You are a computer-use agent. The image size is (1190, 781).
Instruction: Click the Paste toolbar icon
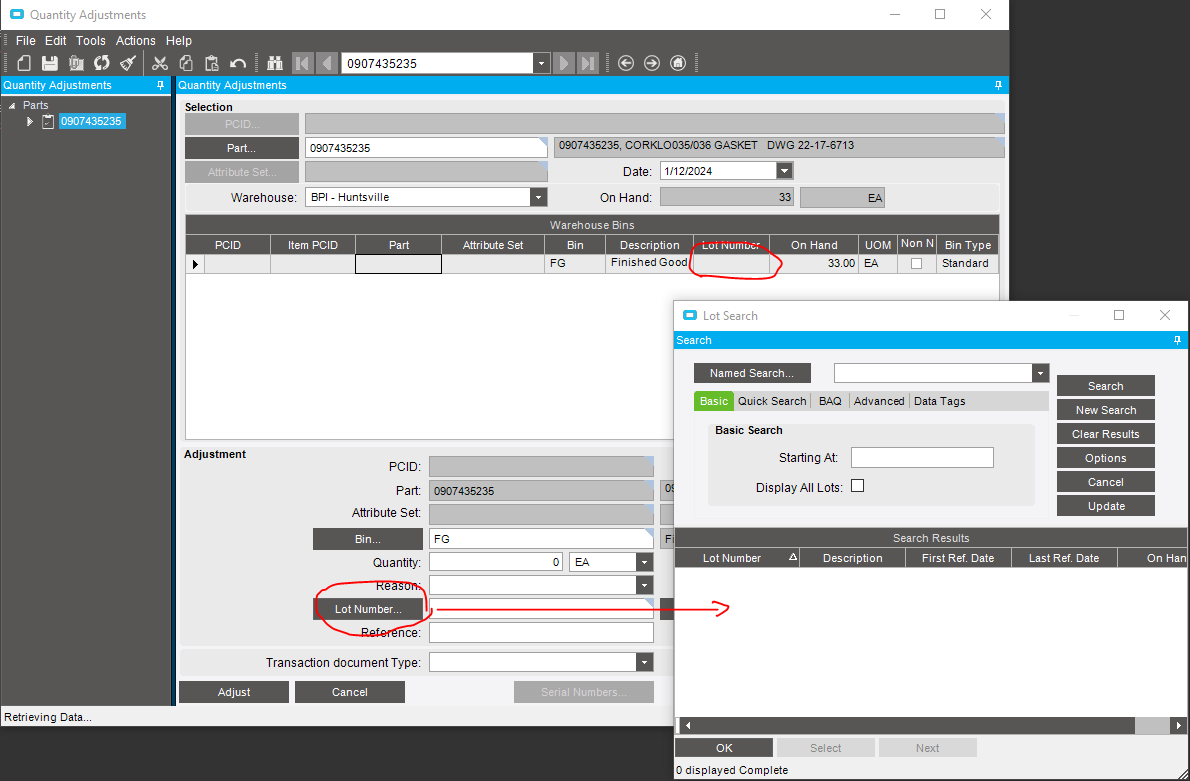tap(212, 63)
